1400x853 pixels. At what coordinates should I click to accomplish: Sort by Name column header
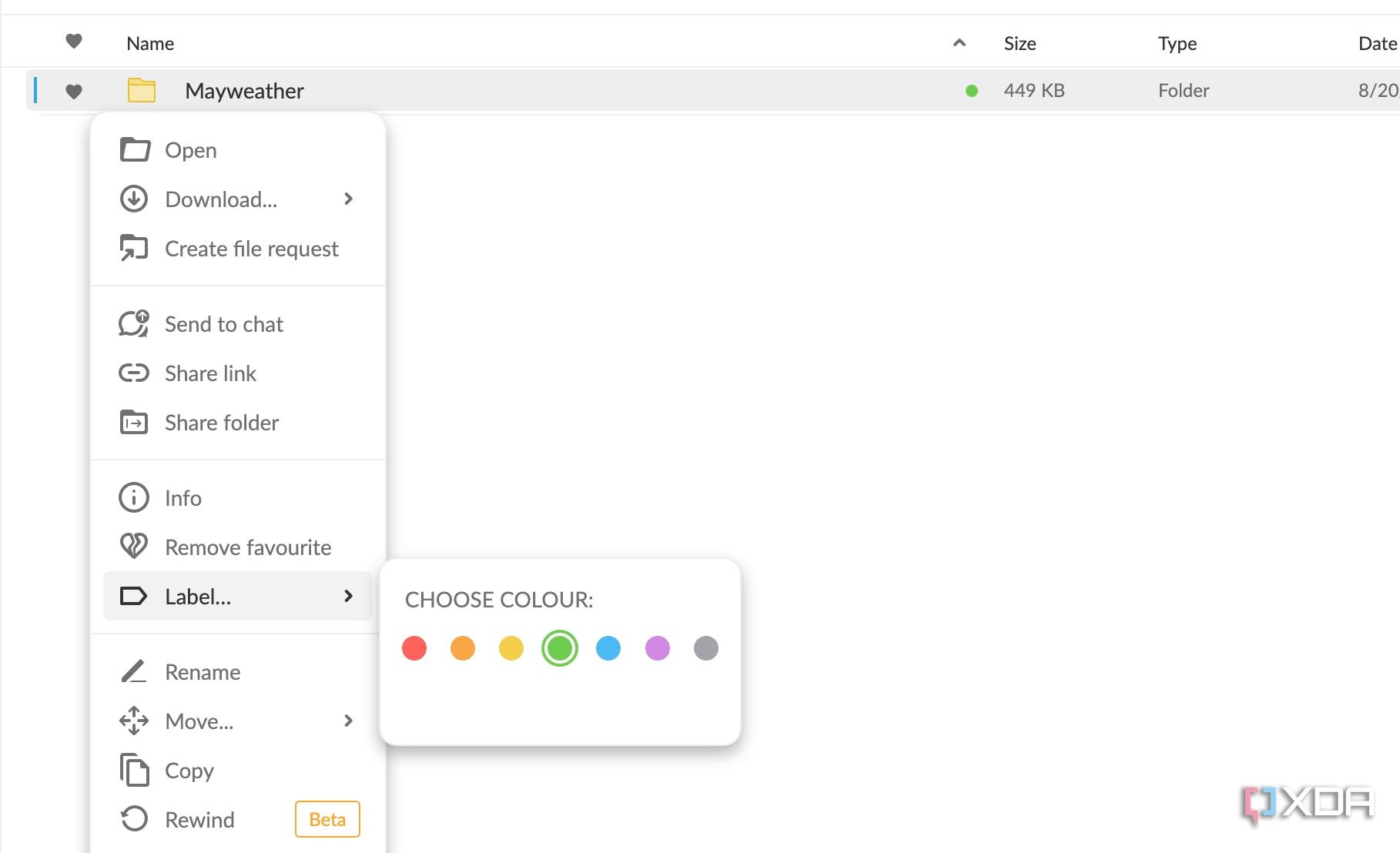(x=150, y=43)
